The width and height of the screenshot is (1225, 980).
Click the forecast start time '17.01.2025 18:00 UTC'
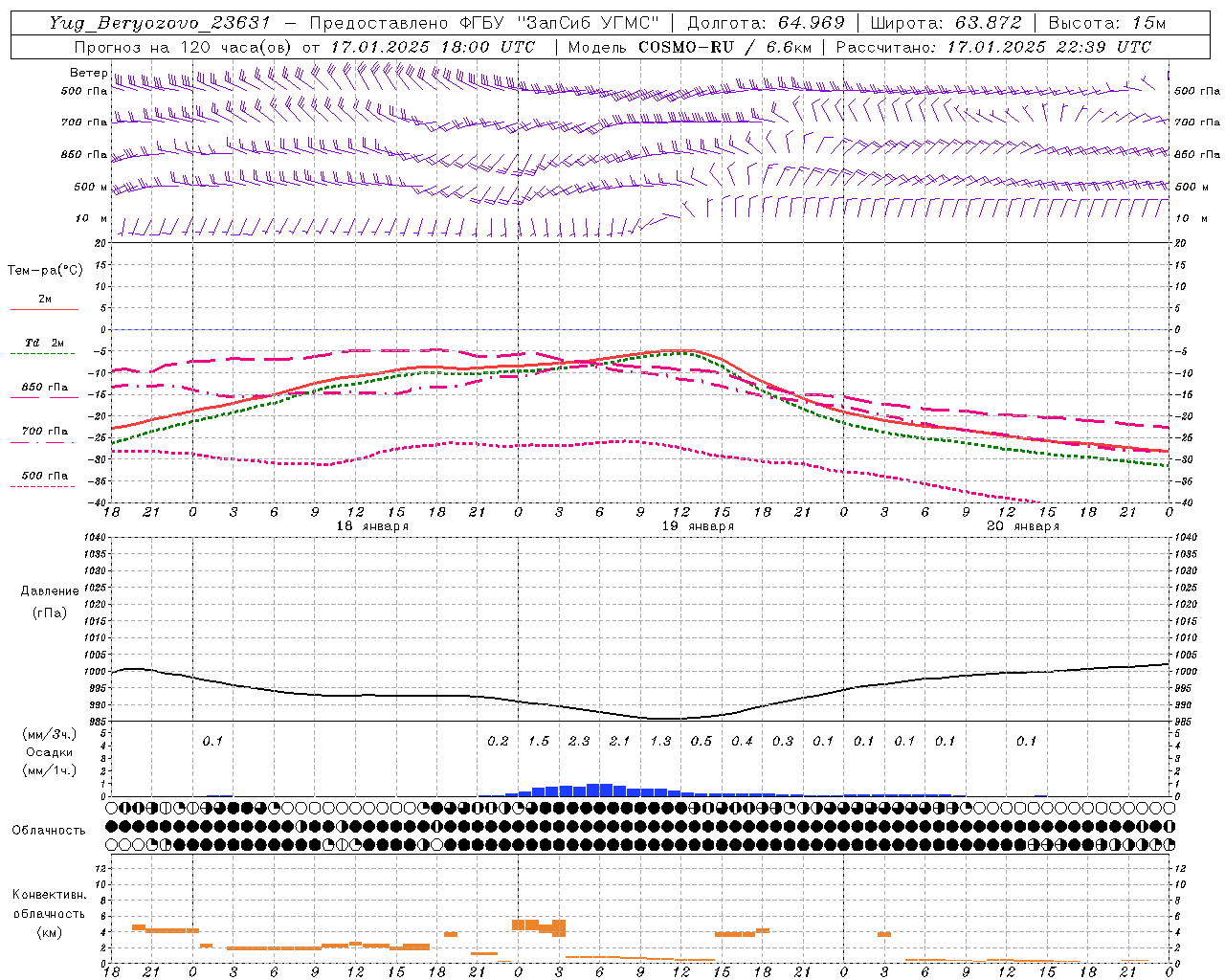(433, 47)
